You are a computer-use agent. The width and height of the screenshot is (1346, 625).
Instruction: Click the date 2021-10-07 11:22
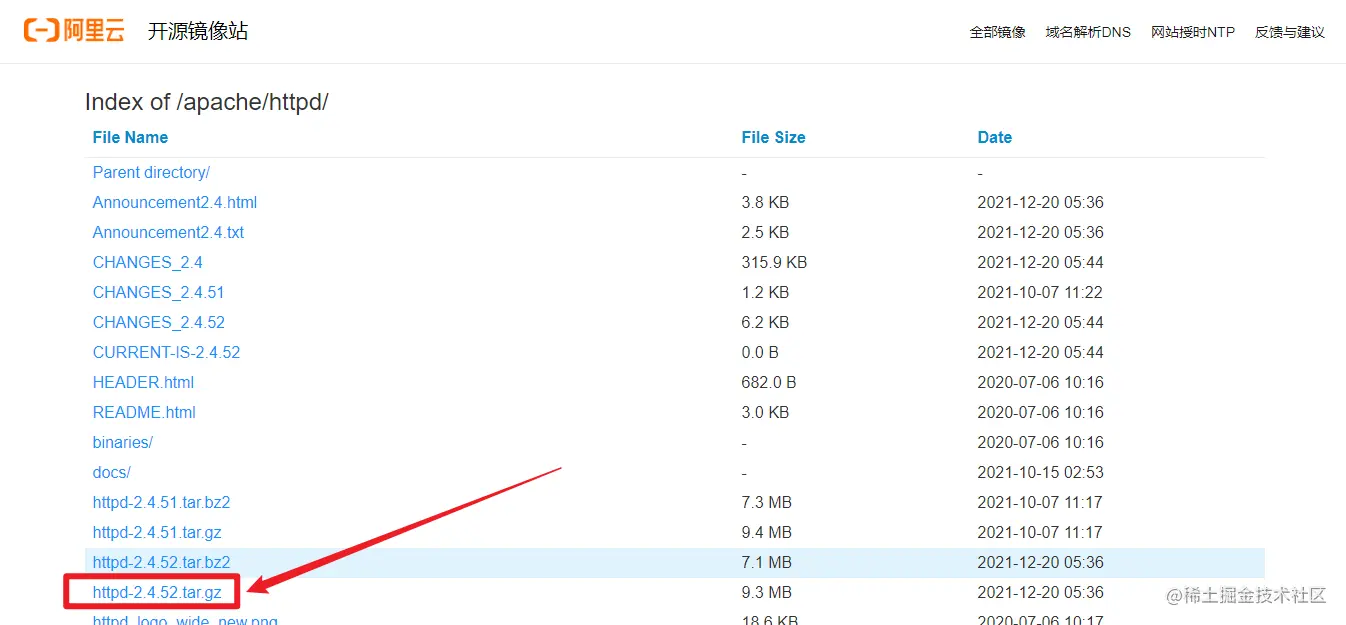point(1040,292)
